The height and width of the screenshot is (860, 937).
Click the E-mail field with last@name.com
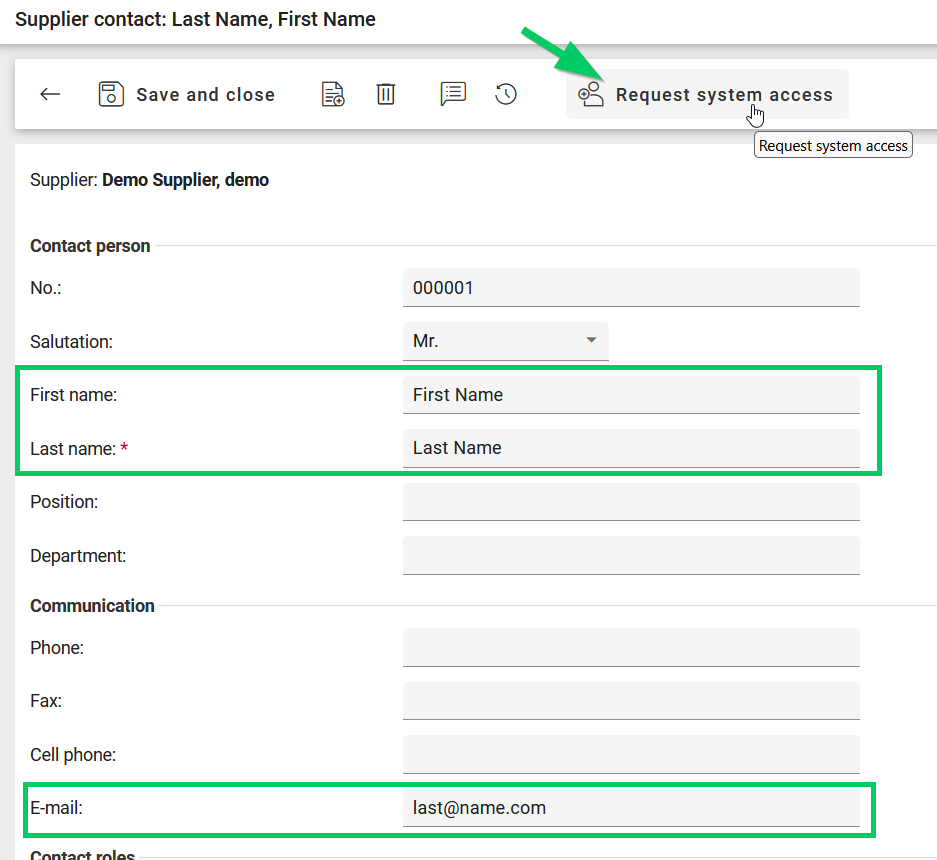(x=630, y=808)
